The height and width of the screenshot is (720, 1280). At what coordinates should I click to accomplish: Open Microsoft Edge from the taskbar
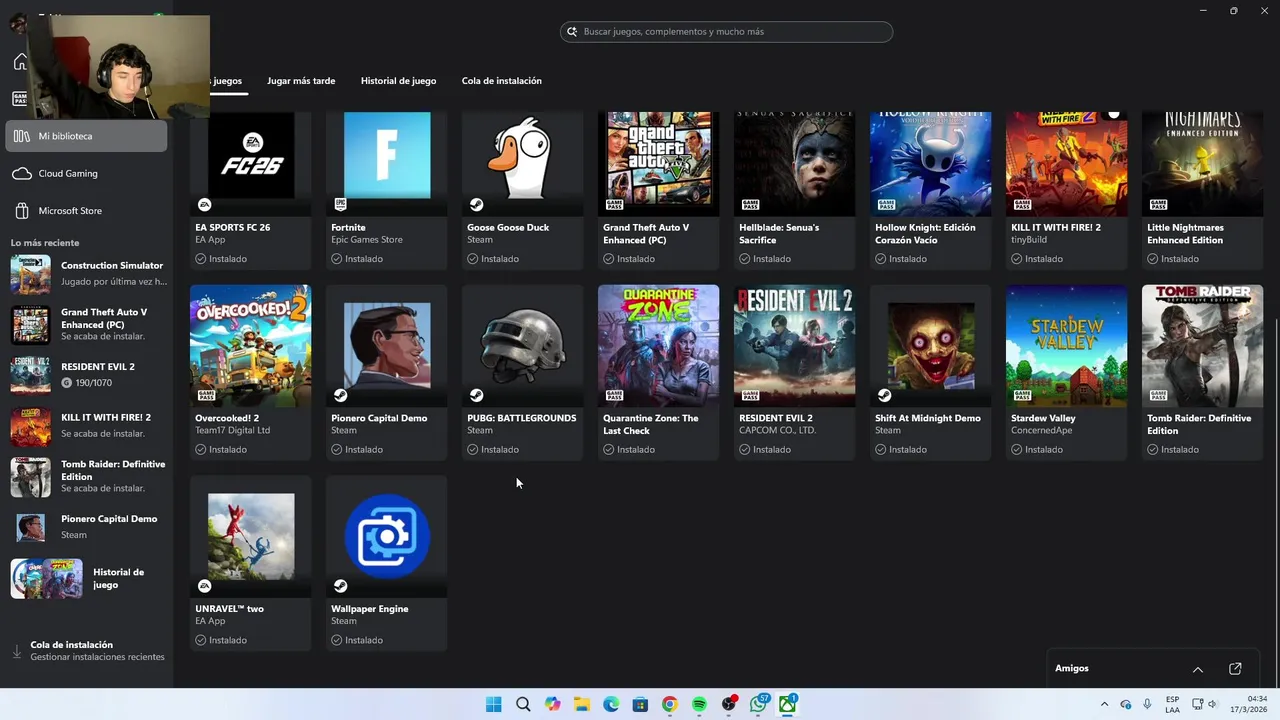(611, 704)
